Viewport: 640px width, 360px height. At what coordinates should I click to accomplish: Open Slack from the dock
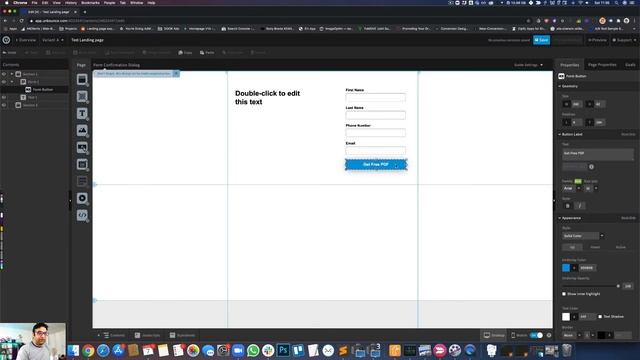point(268,350)
